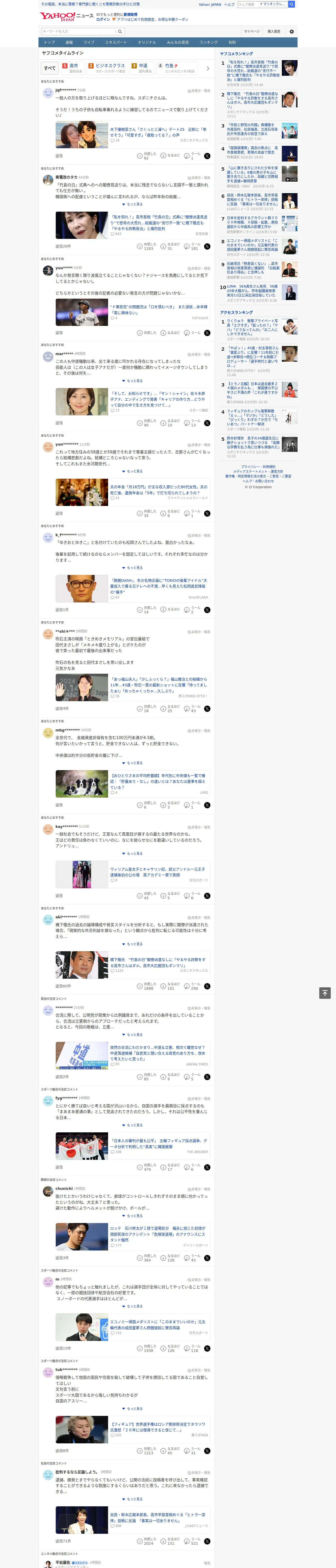336x1568 pixels.
Task: Click 非表示・報告 on jqf's comment
Action: tap(199, 91)
